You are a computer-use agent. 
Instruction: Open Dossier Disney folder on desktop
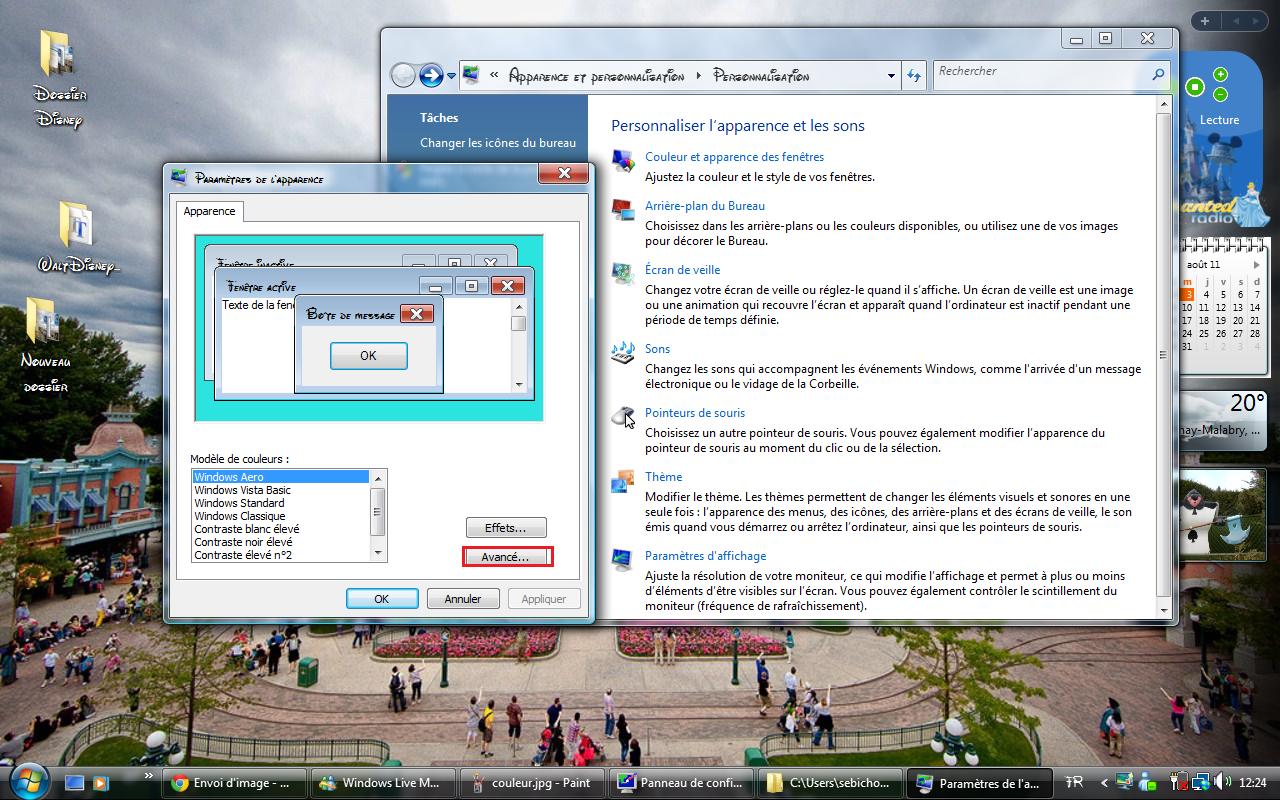pos(59,80)
